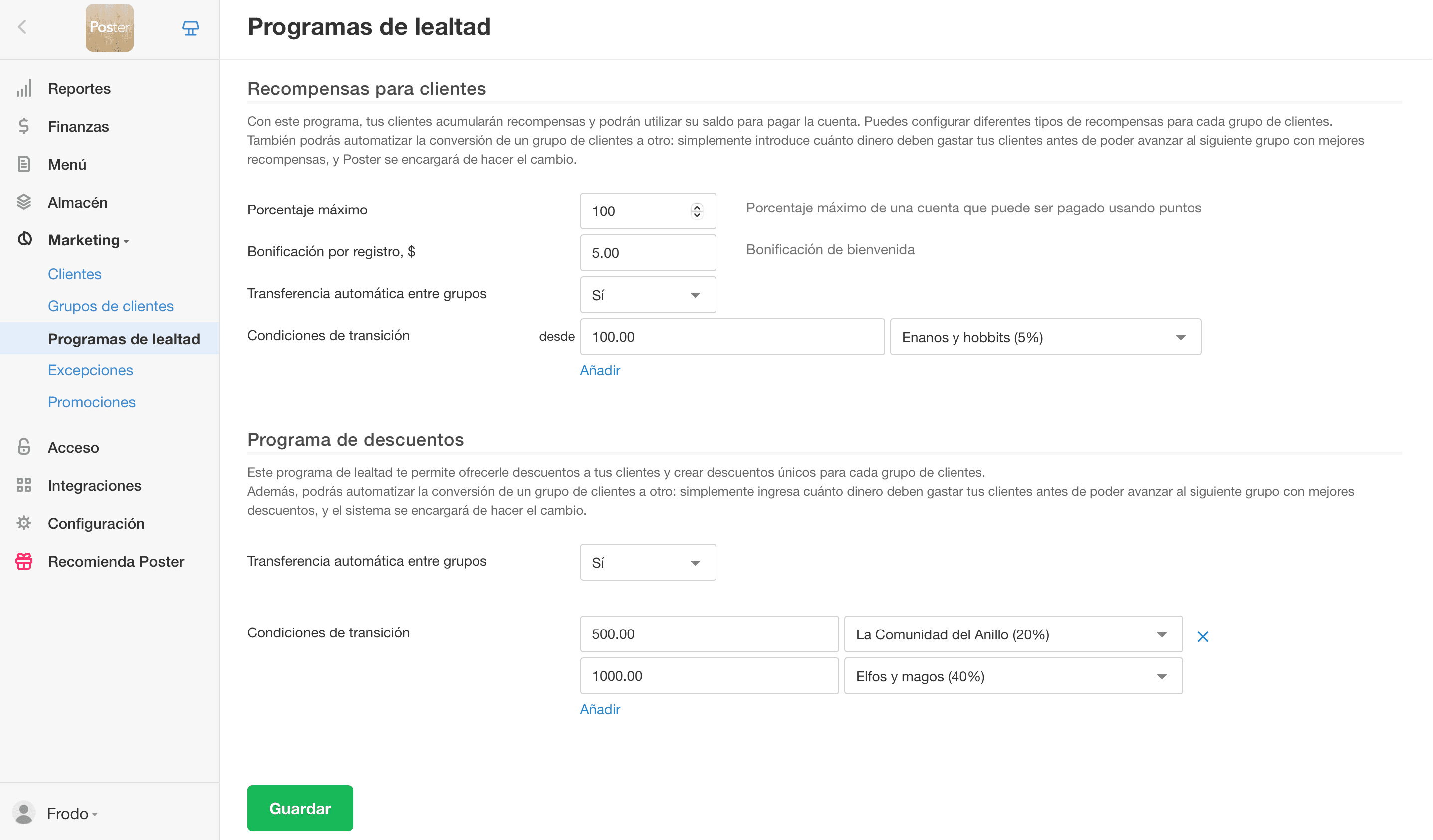1433x840 pixels.
Task: Click the Recomienda Poster gift icon
Action: 24,561
